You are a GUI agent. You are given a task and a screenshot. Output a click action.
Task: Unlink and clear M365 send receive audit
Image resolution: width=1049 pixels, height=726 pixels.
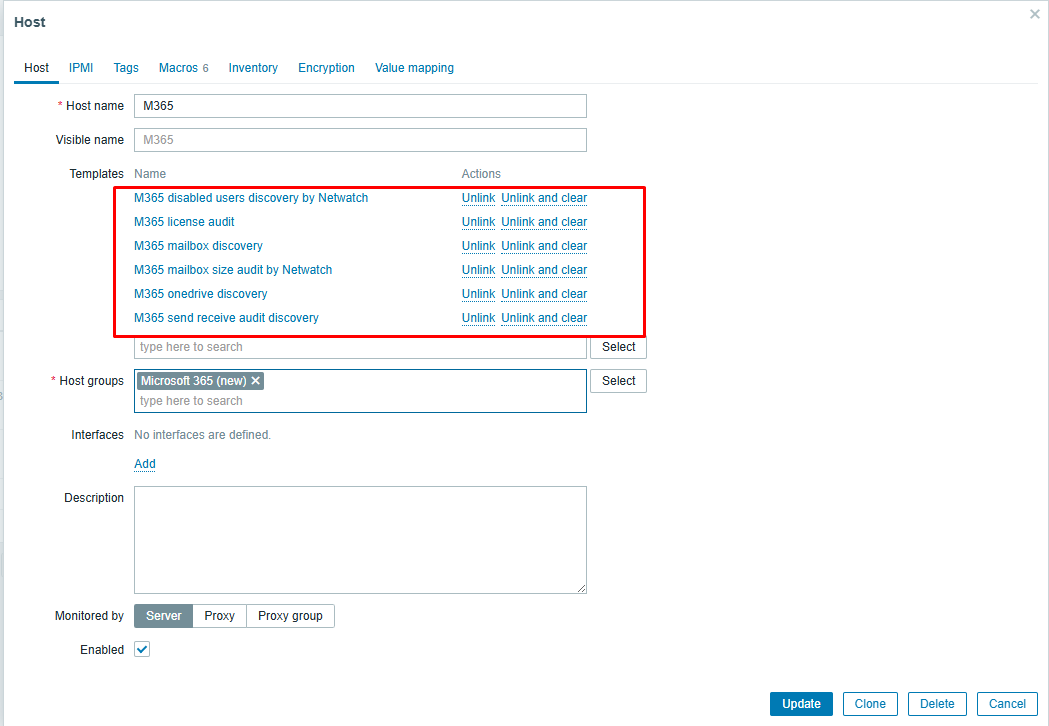pos(544,318)
